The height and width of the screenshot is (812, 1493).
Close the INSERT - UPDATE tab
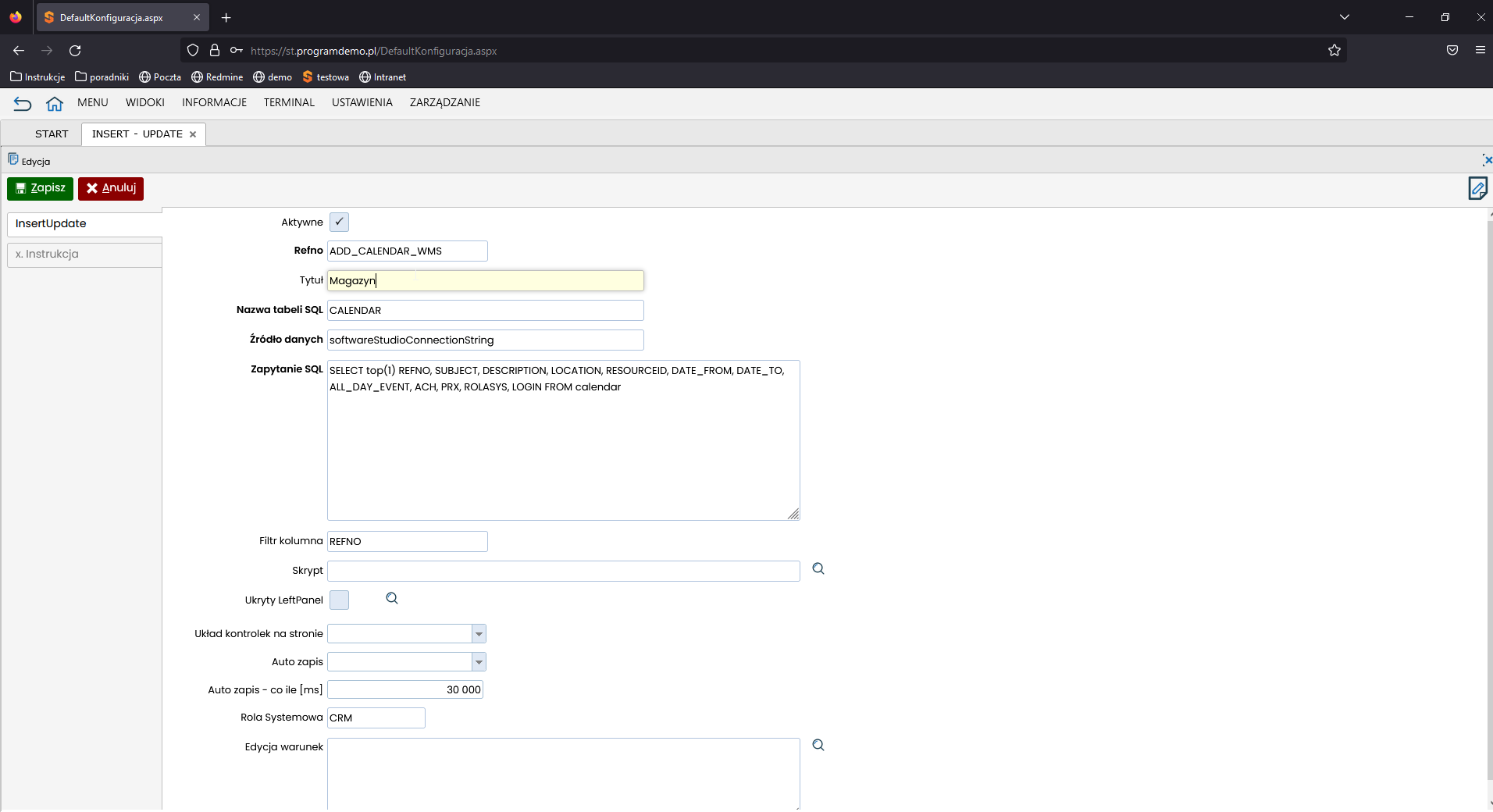pos(193,134)
